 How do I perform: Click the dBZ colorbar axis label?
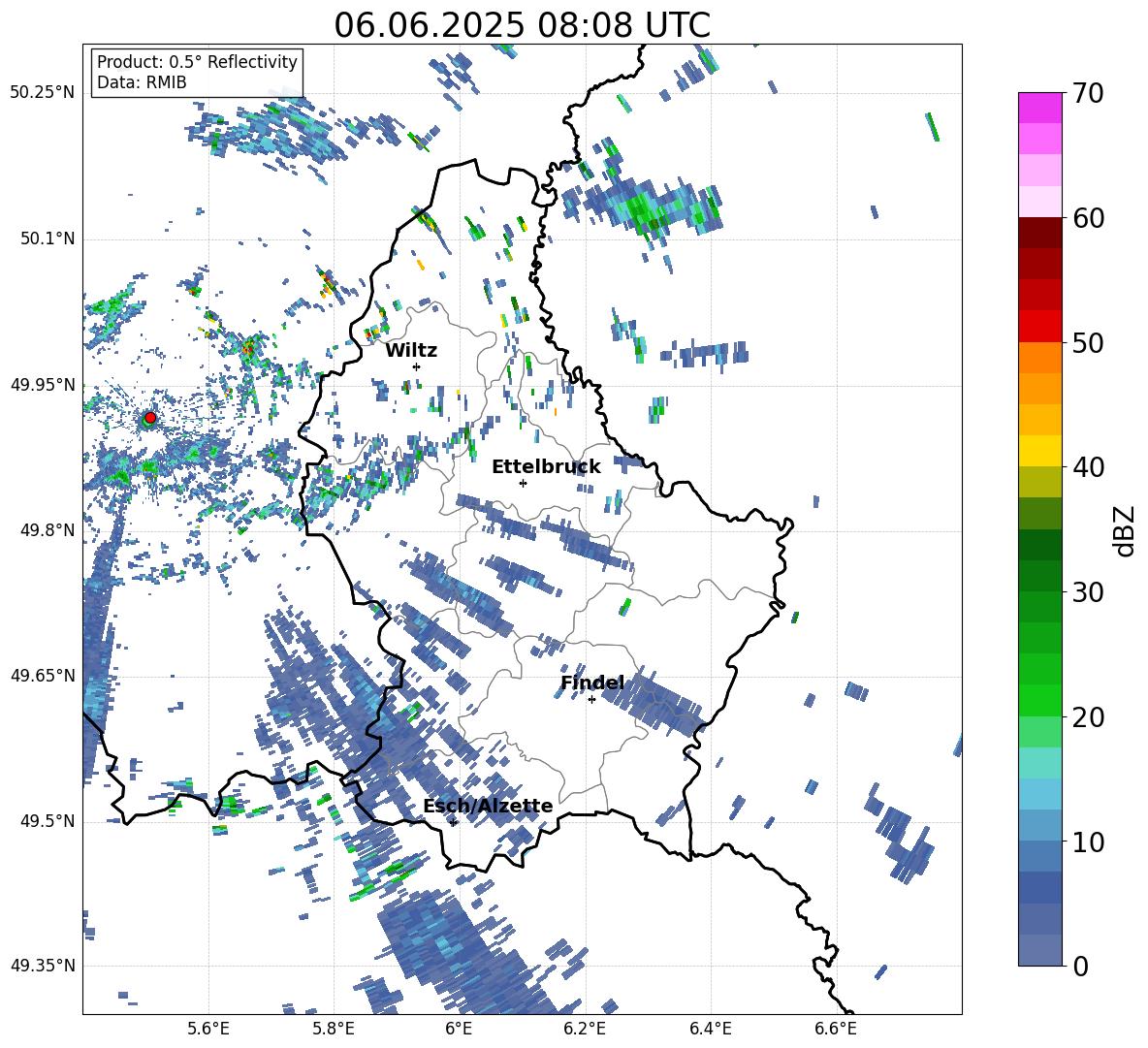pos(1126,530)
